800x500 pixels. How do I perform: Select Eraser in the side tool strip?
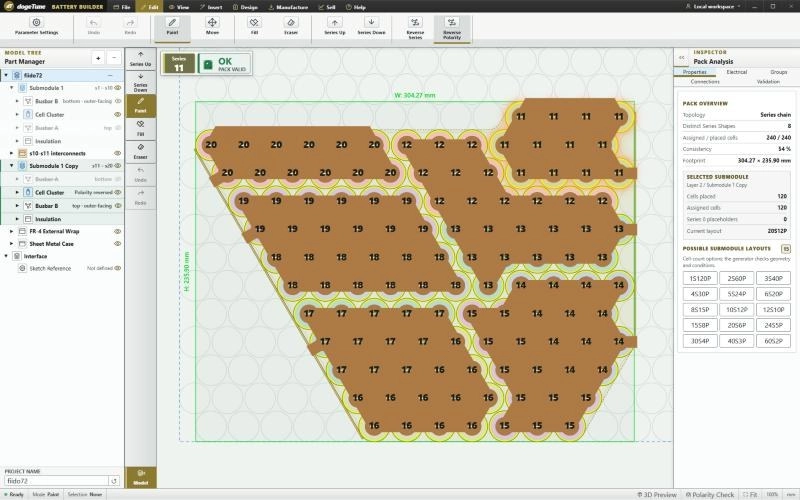pyautogui.click(x=141, y=152)
